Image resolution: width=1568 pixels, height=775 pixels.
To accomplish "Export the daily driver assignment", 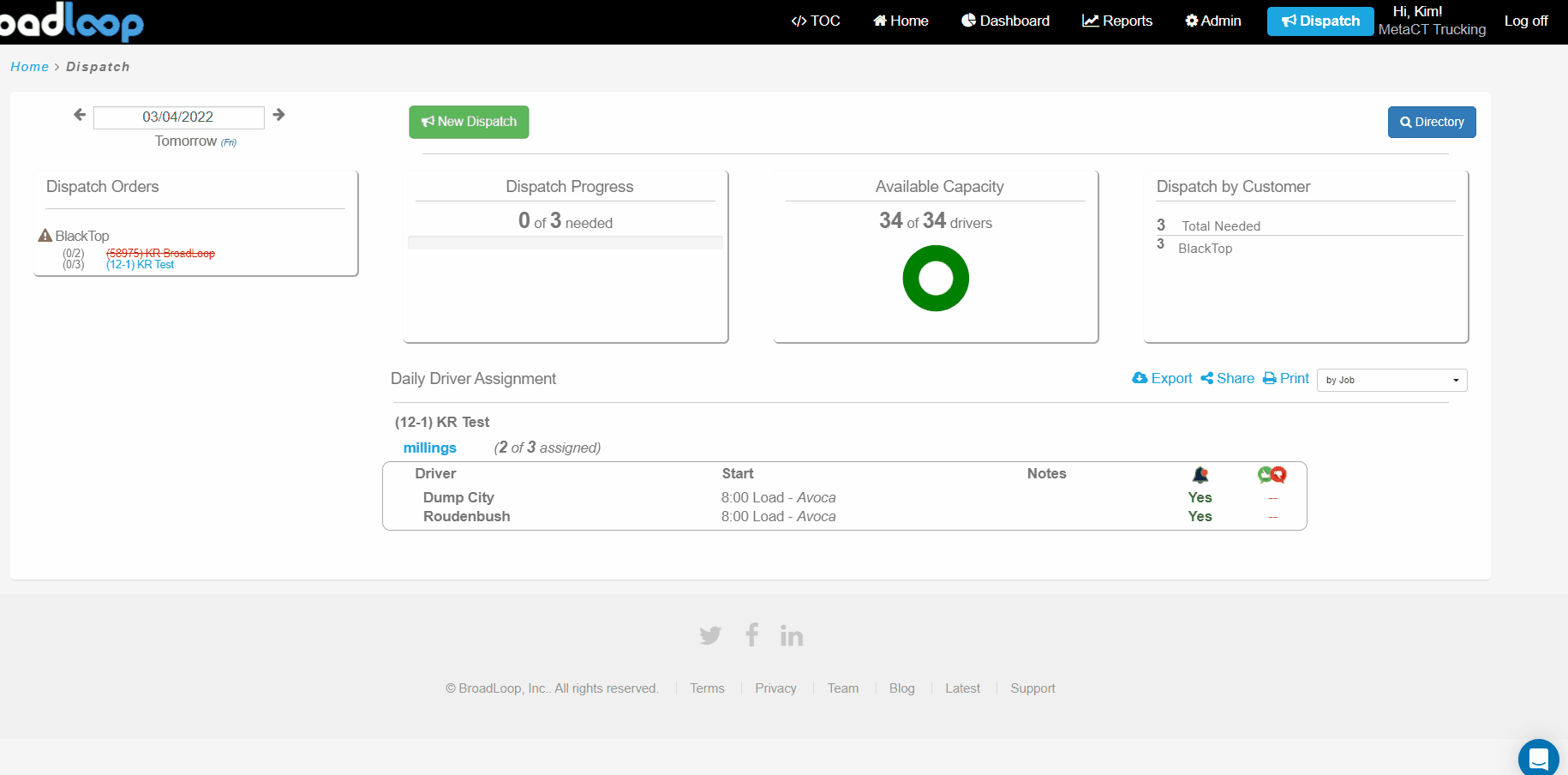I will tap(1162, 378).
